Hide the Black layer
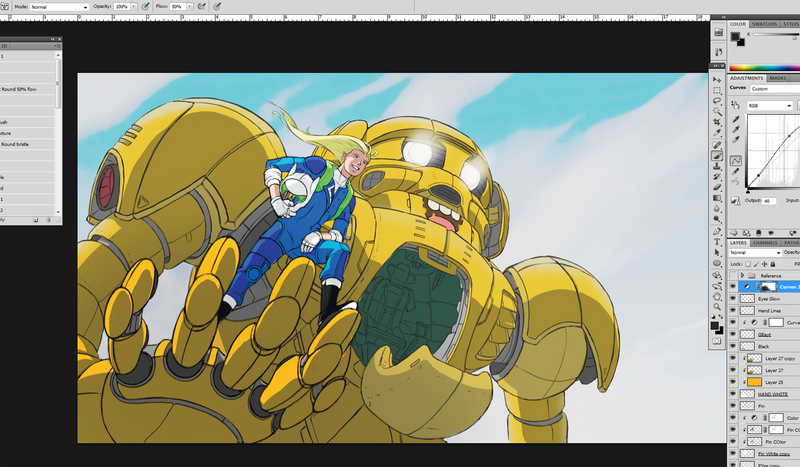Screen dimensions: 800x467 click(733, 346)
